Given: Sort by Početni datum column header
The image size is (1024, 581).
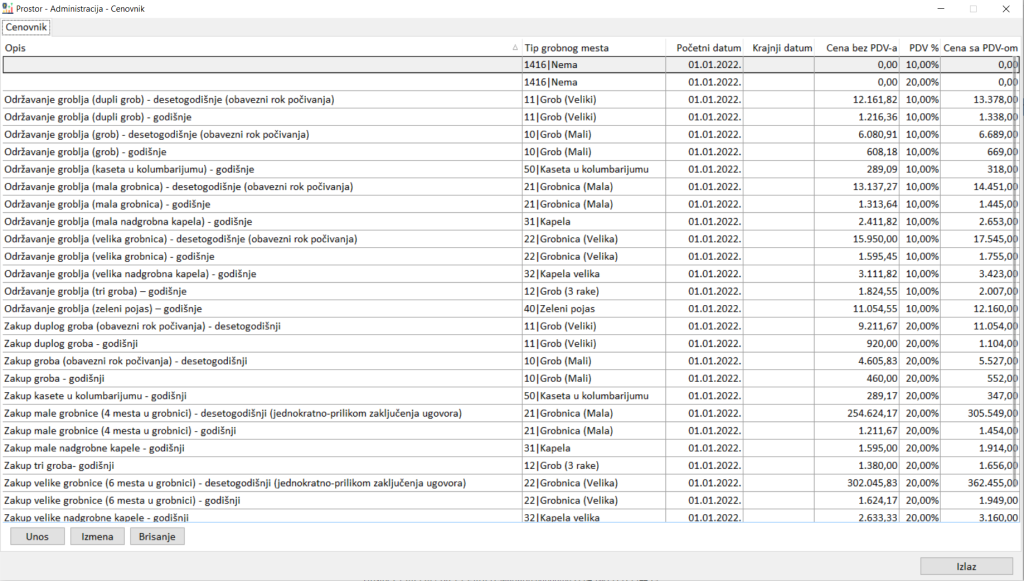Looking at the screenshot, I should click(708, 48).
